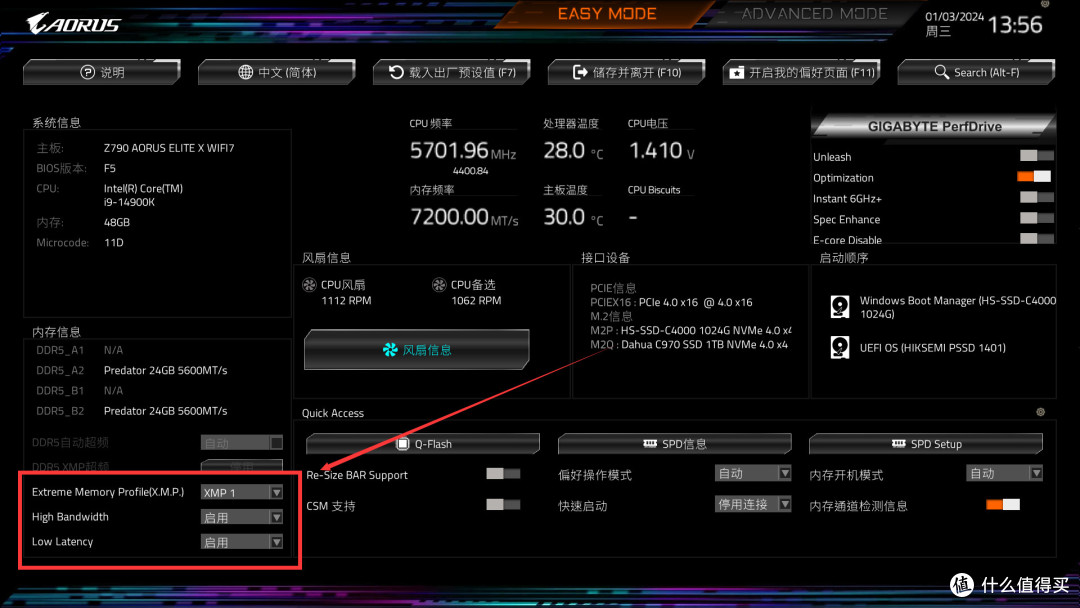
Task: Open DDR5 XMP超频 dropdown
Action: click(x=242, y=466)
